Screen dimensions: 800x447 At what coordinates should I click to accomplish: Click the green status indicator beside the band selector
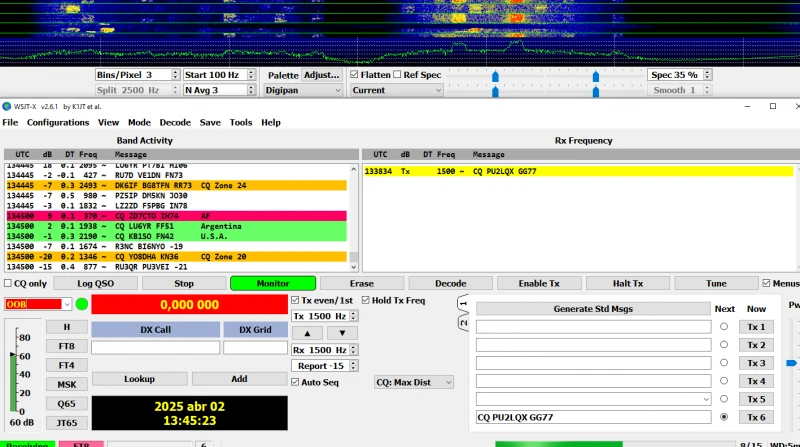pyautogui.click(x=82, y=305)
